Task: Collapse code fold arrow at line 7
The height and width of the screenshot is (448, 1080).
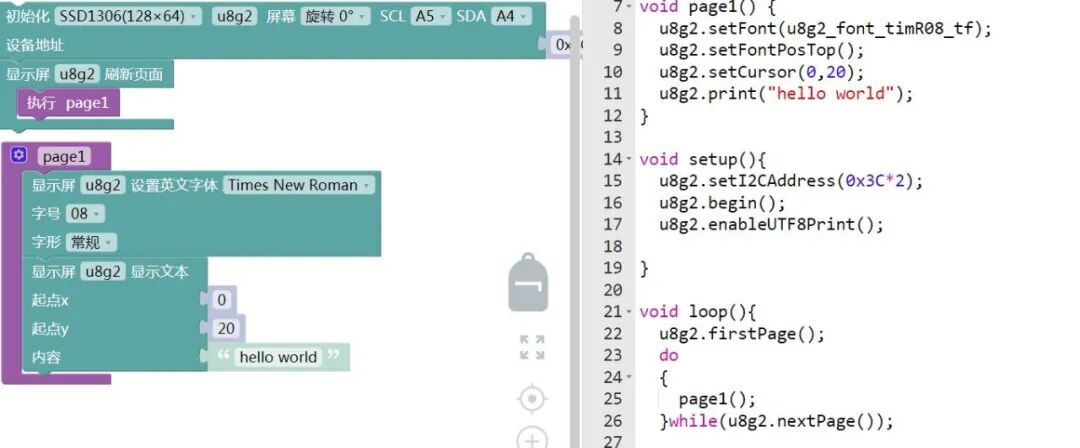Action: coord(629,6)
